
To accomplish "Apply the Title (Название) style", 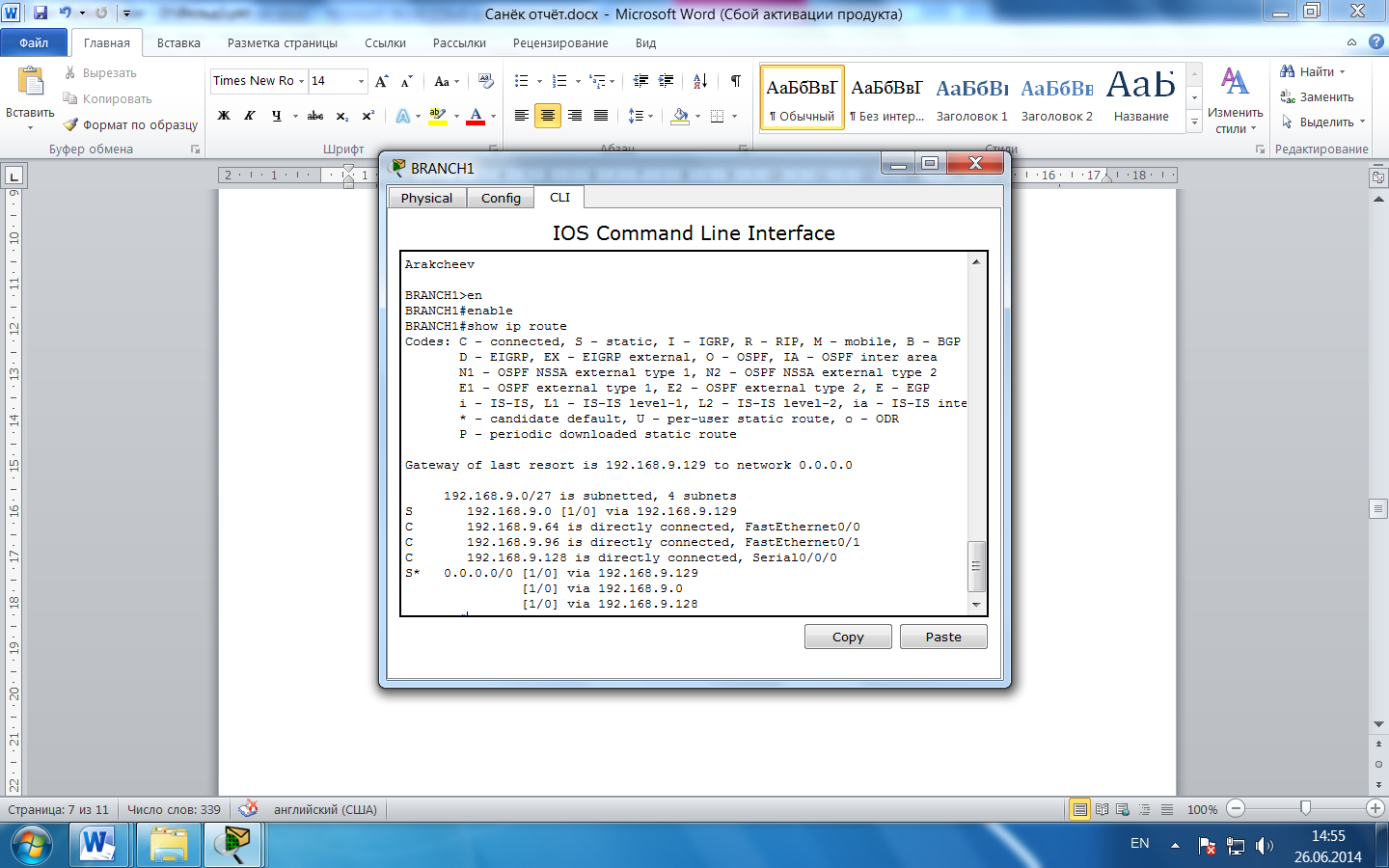I will coord(1141,97).
